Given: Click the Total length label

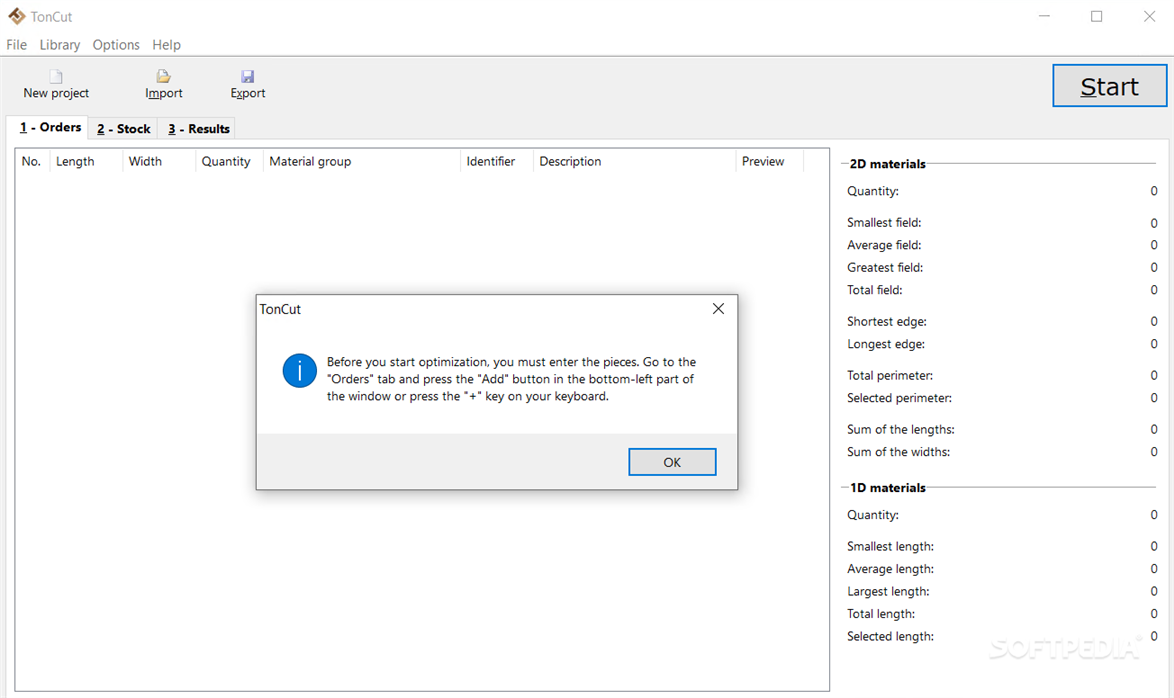Looking at the screenshot, I should tap(880, 613).
